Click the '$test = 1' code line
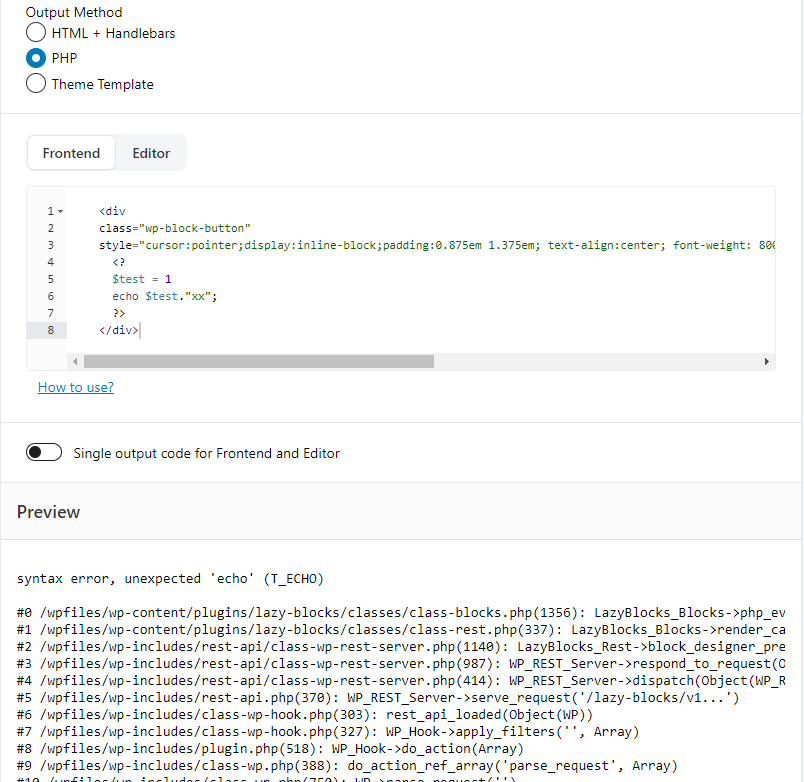Screen dimensions: 804x782 pos(142,279)
